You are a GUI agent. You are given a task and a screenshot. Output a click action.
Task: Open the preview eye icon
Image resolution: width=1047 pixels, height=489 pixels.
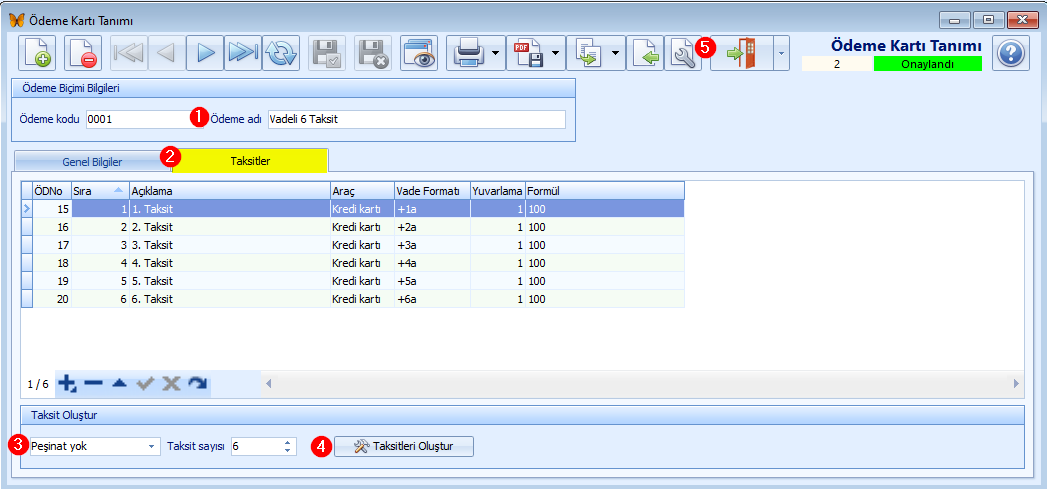point(419,53)
